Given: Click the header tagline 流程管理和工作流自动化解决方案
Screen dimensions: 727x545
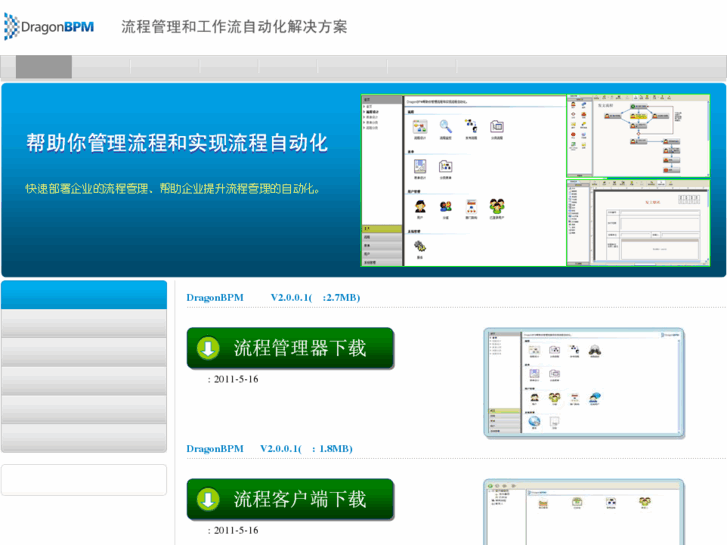Looking at the screenshot, I should point(234,26).
